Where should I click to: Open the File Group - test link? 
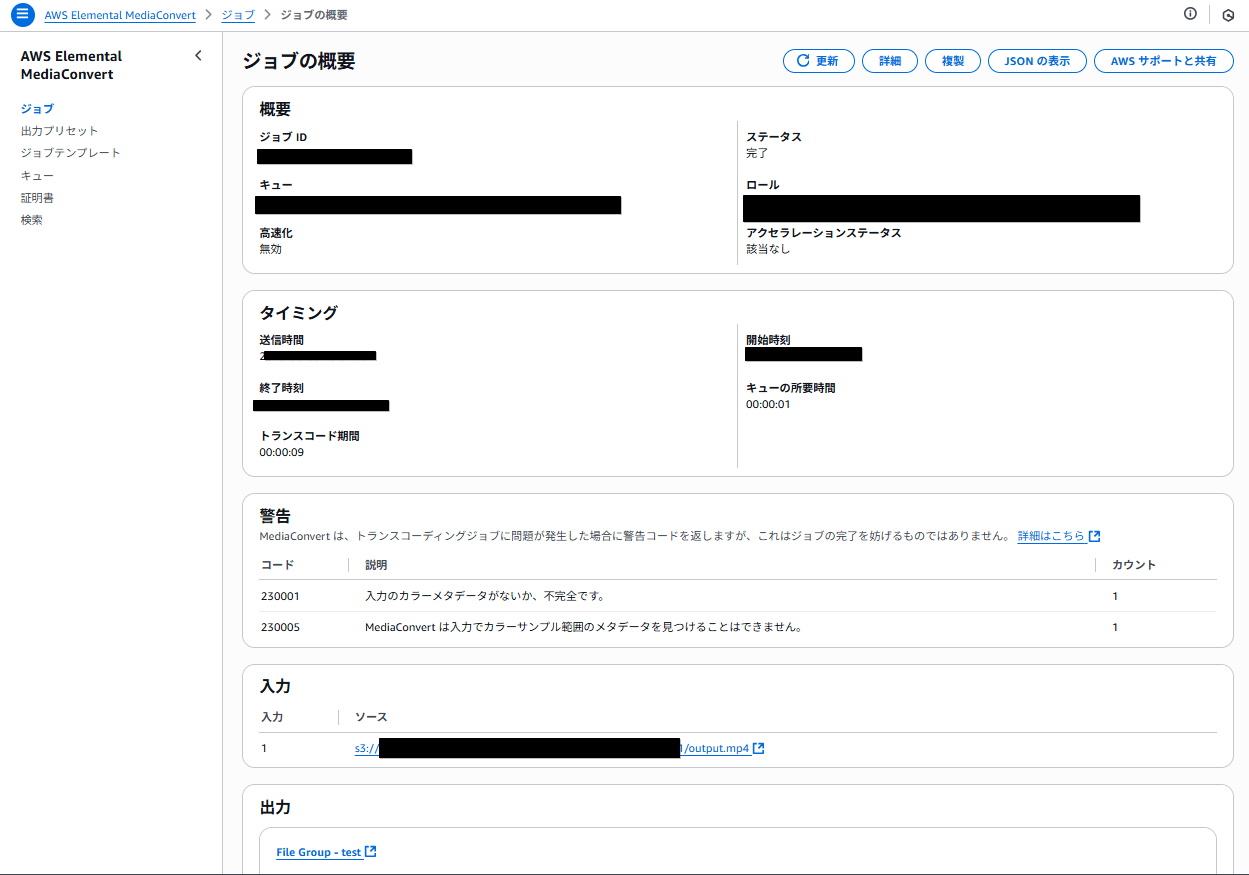tap(318, 852)
